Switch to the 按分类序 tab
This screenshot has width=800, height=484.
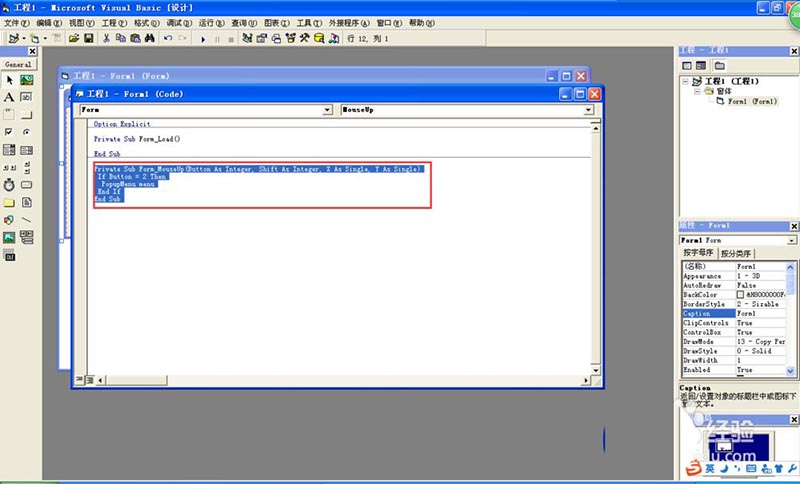pos(736,253)
